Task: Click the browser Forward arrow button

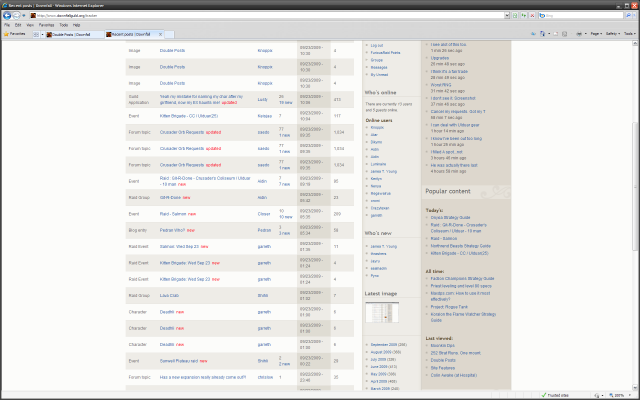Action: [x=16, y=16]
